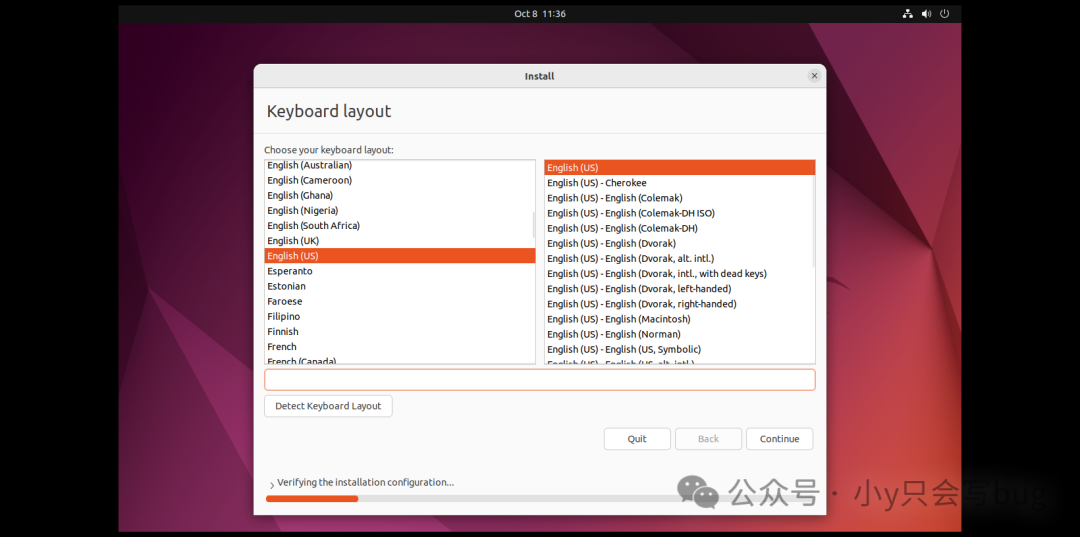Click Detect Keyboard Layout button
The image size is (1080, 537).
(x=328, y=406)
